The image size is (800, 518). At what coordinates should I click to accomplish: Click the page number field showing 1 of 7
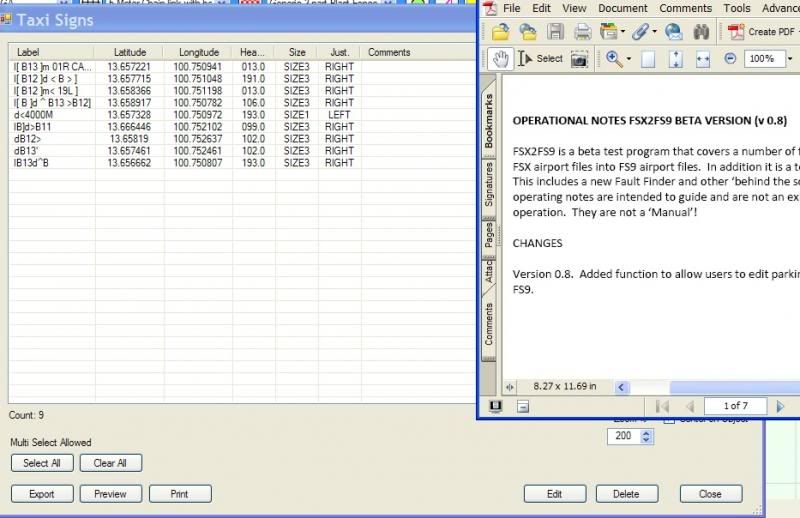[x=734, y=406]
